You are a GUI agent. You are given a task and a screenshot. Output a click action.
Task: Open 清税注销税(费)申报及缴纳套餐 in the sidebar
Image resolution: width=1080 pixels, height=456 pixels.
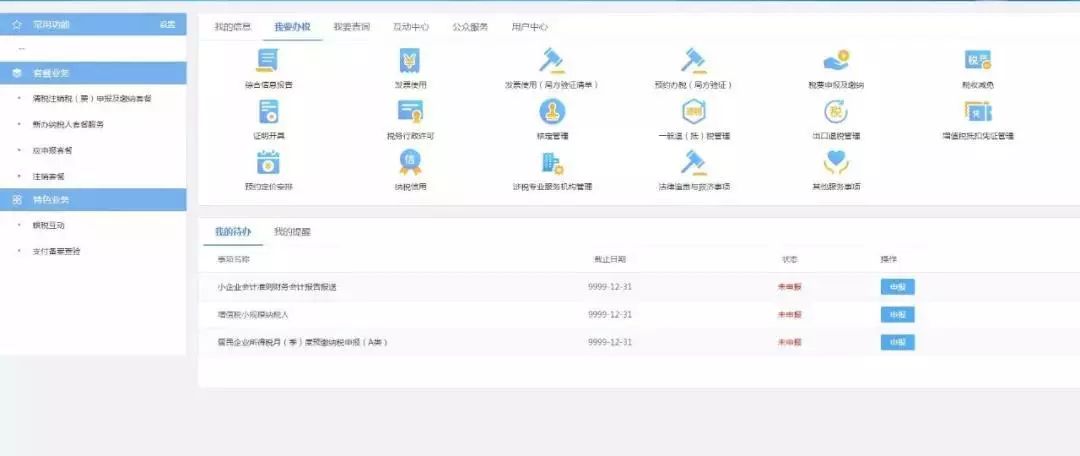tap(92, 99)
